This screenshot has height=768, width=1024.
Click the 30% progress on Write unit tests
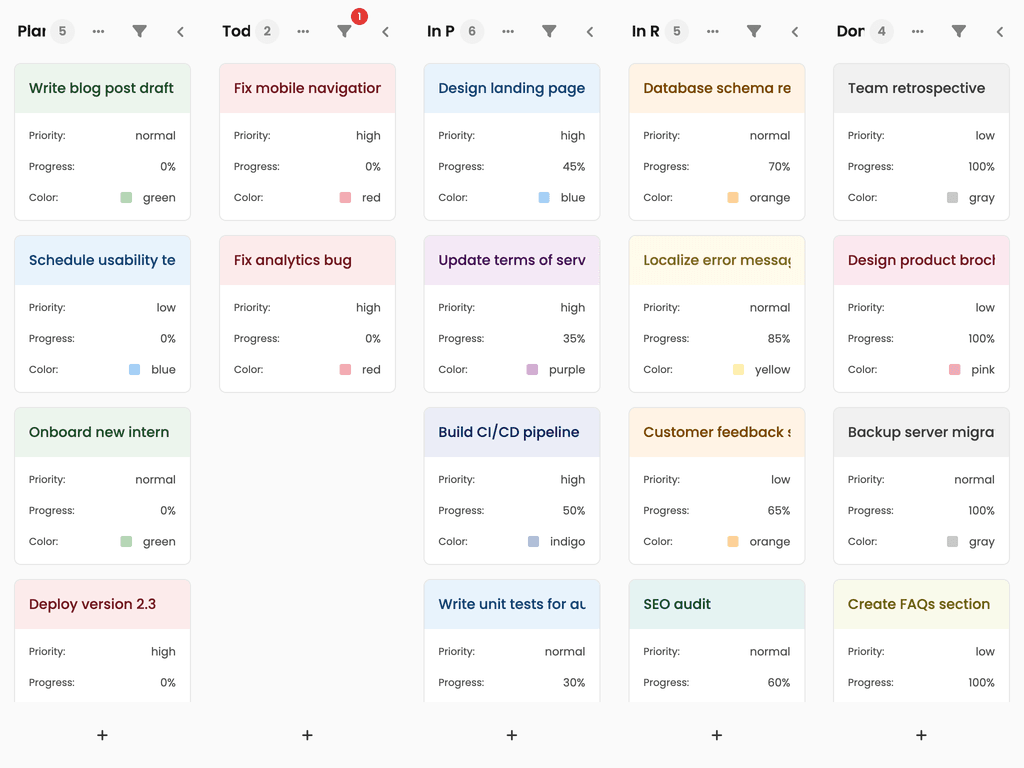click(574, 682)
